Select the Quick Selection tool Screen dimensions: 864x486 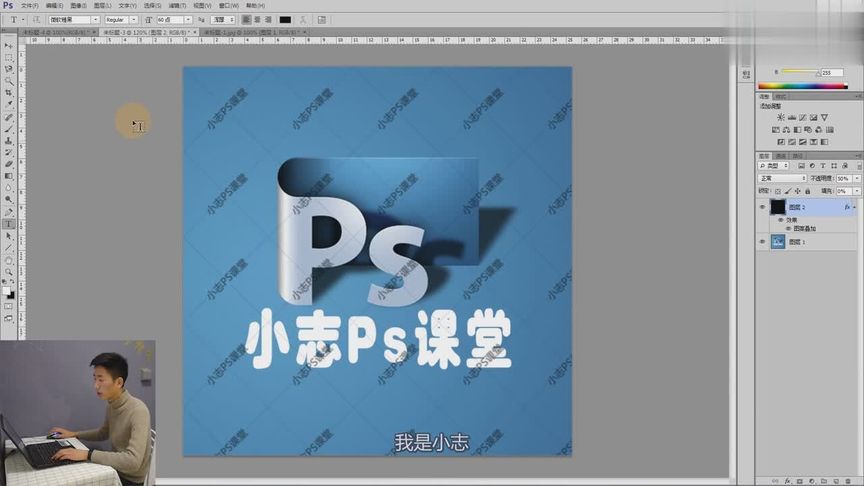(x=8, y=81)
